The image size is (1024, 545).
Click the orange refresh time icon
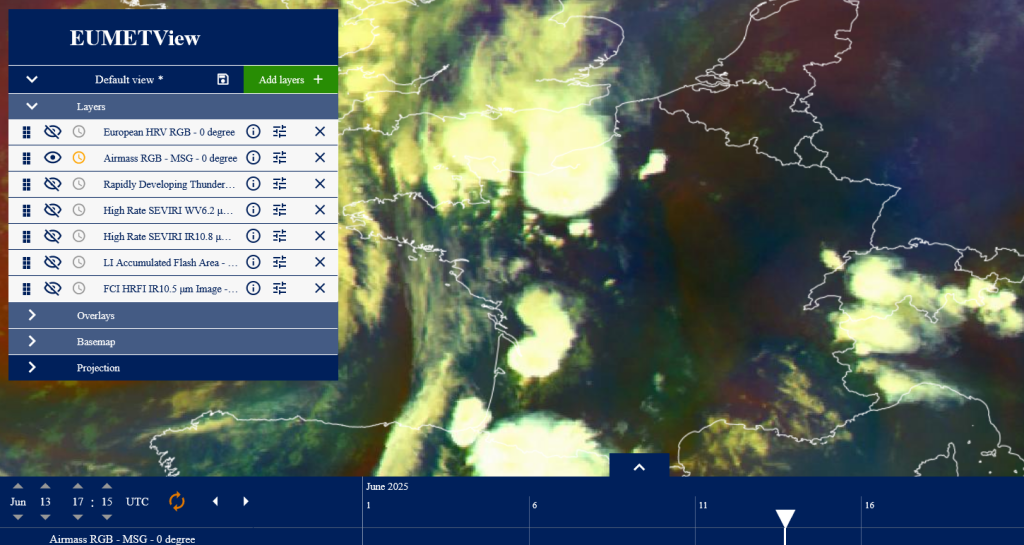tap(177, 501)
